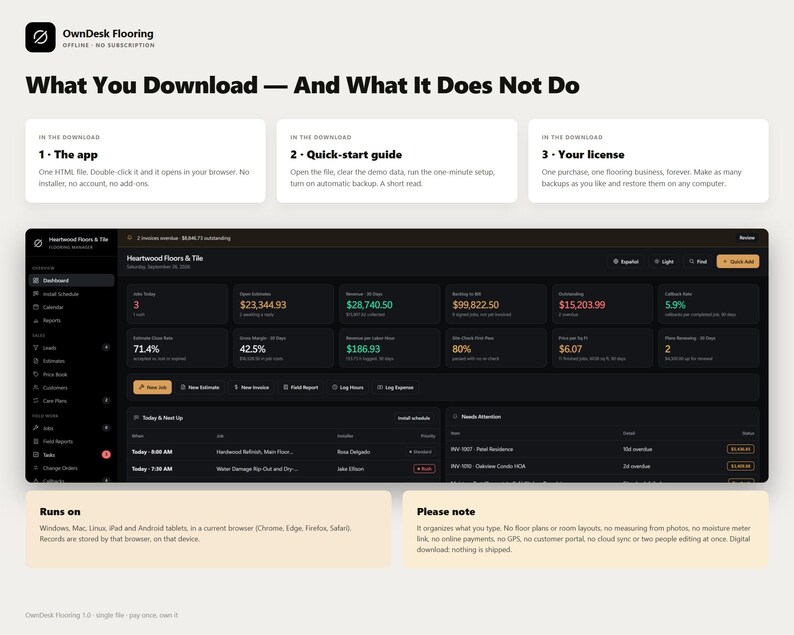Open Estimates in the sidebar
Viewport: 794px width, 635px height.
[71, 361]
